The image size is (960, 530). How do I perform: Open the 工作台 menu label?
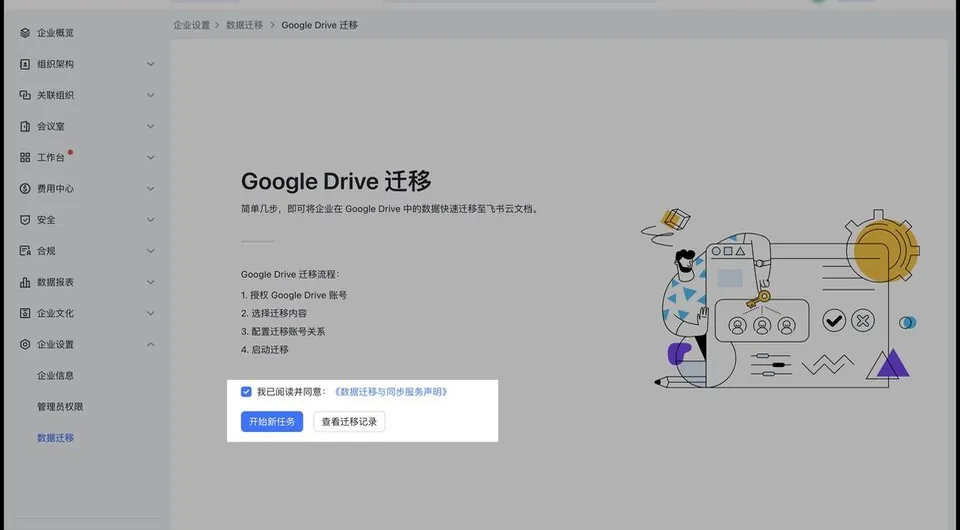pyautogui.click(x=50, y=157)
